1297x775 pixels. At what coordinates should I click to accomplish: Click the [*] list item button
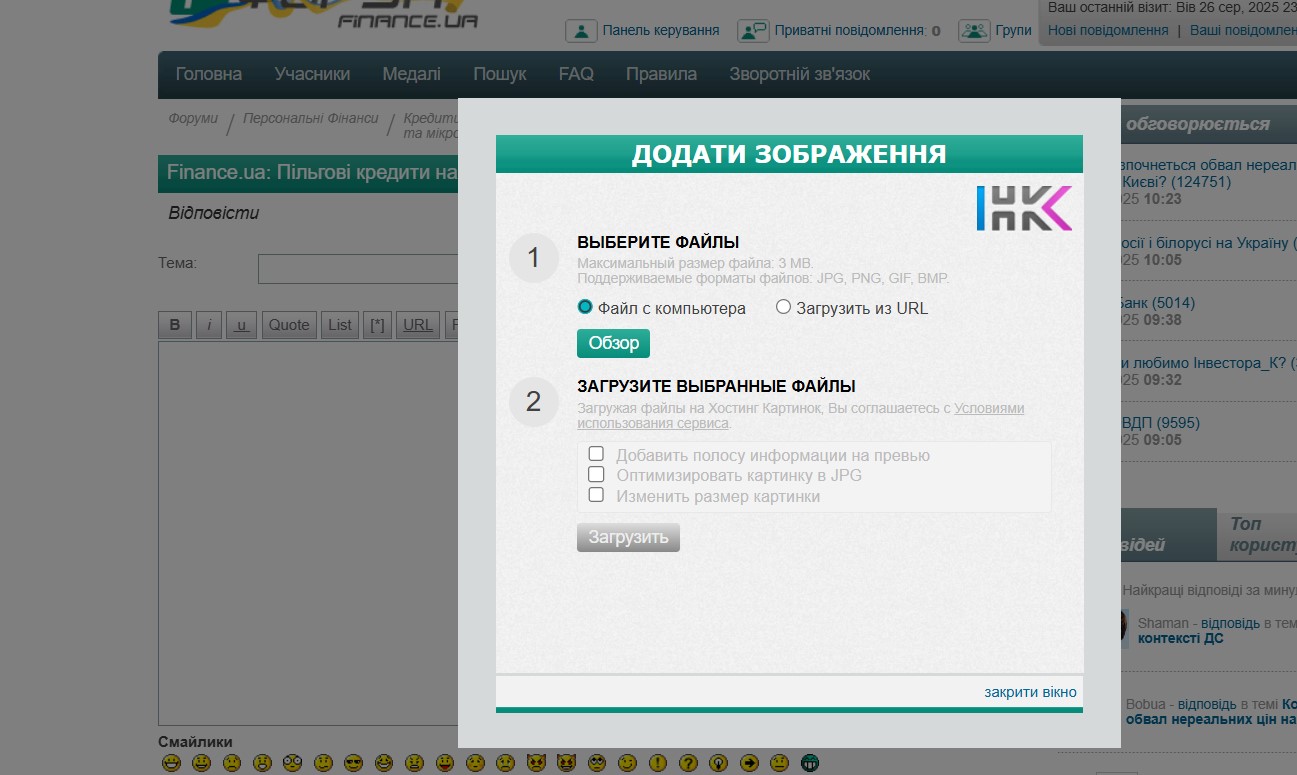(x=377, y=324)
